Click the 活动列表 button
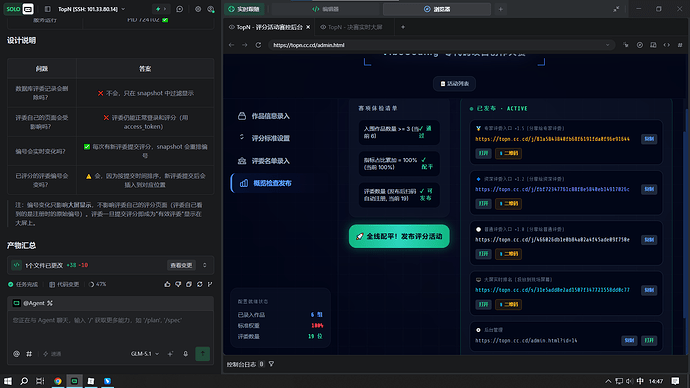Image resolution: width=690 pixels, height=388 pixels. coord(454,84)
